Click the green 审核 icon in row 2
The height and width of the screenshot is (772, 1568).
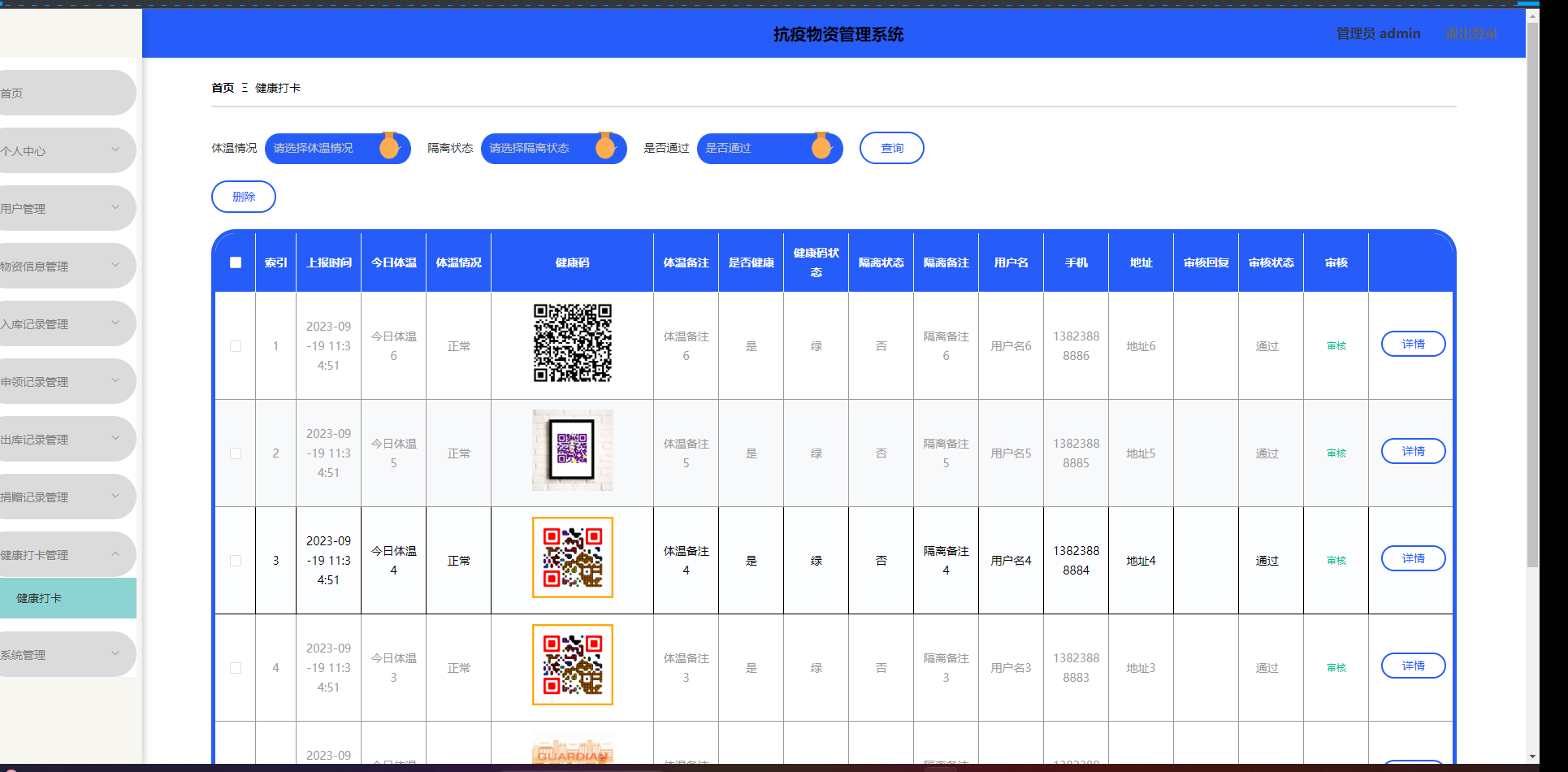coord(1336,453)
